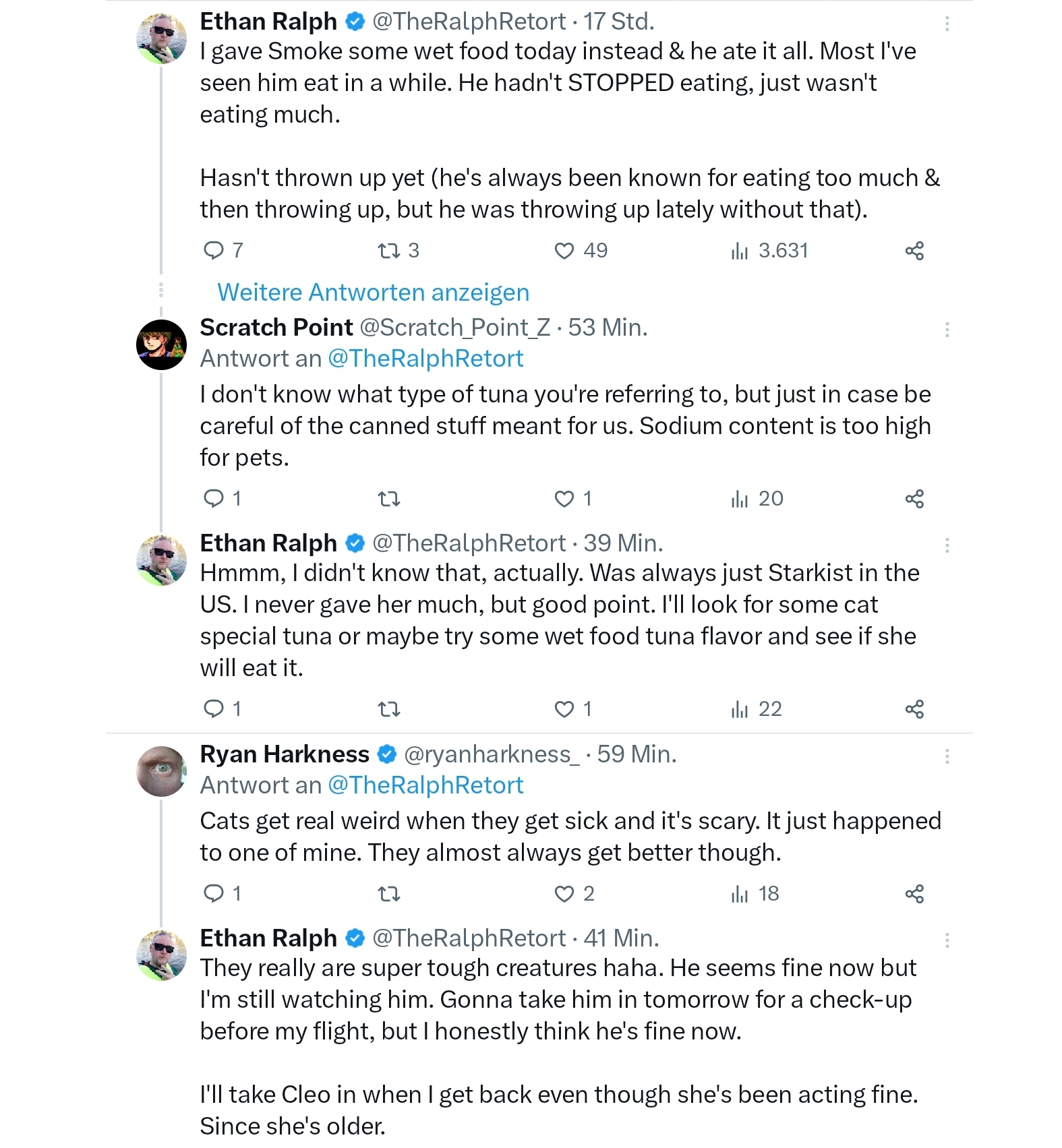Reply to Ethan Ralph's Starkist tweet

click(x=222, y=709)
